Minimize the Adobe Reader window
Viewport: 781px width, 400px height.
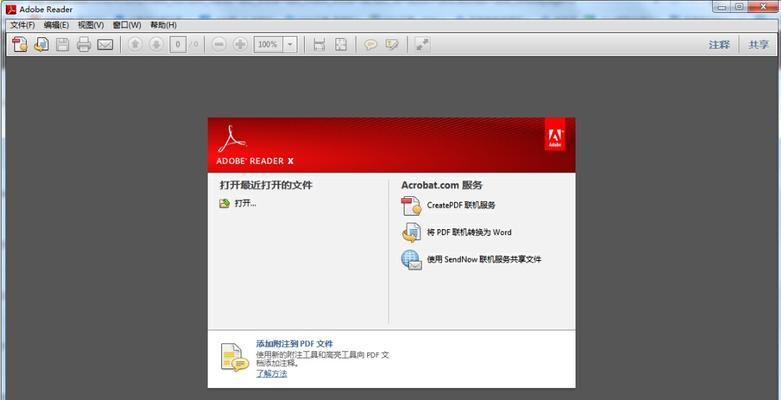pos(721,6)
